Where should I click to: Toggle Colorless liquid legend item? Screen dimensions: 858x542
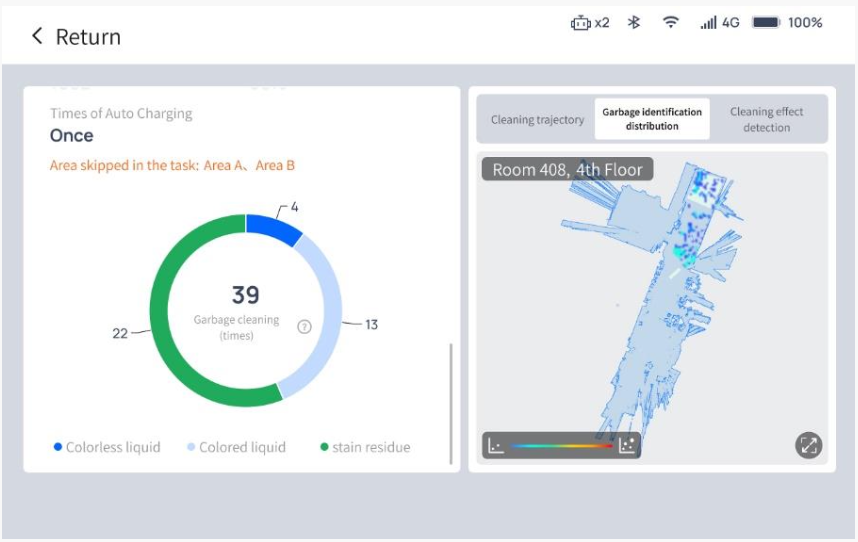(x=107, y=447)
